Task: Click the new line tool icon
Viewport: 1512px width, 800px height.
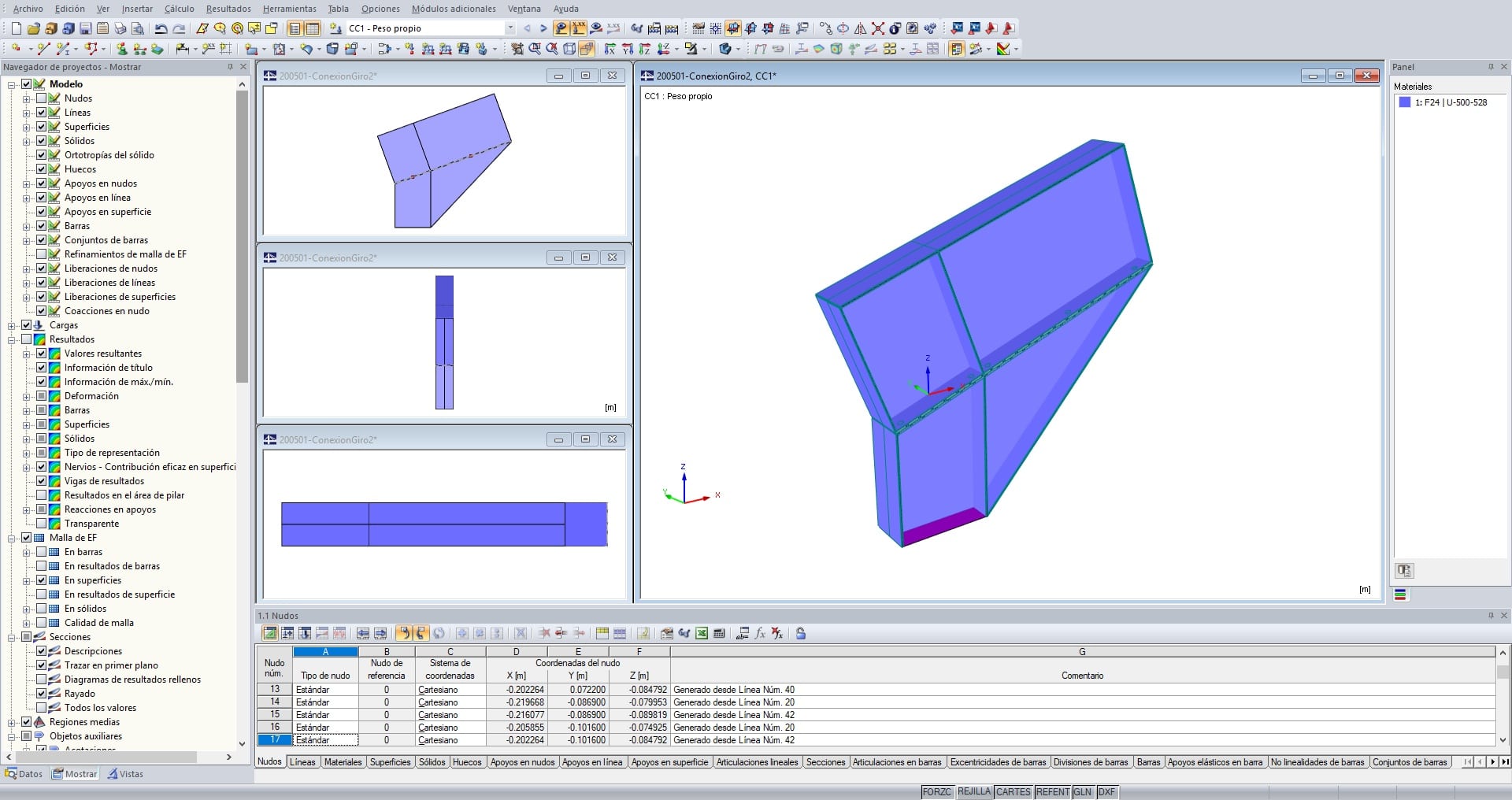Action: pyautogui.click(x=44, y=49)
